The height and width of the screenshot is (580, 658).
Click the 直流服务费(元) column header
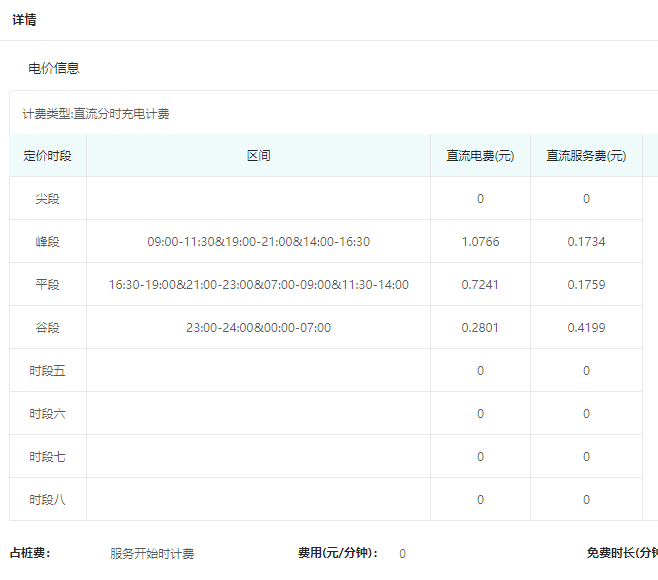(586, 156)
